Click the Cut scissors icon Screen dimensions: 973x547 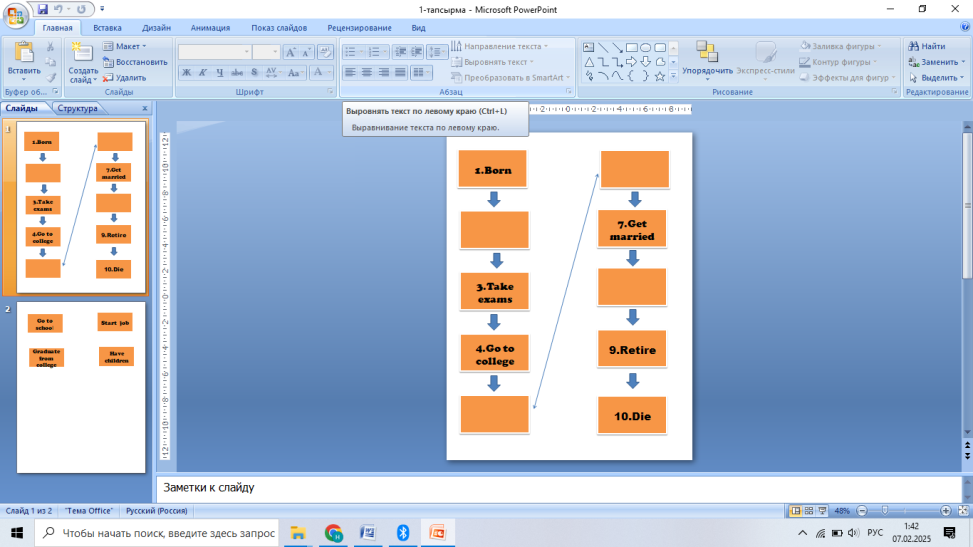[x=51, y=47]
